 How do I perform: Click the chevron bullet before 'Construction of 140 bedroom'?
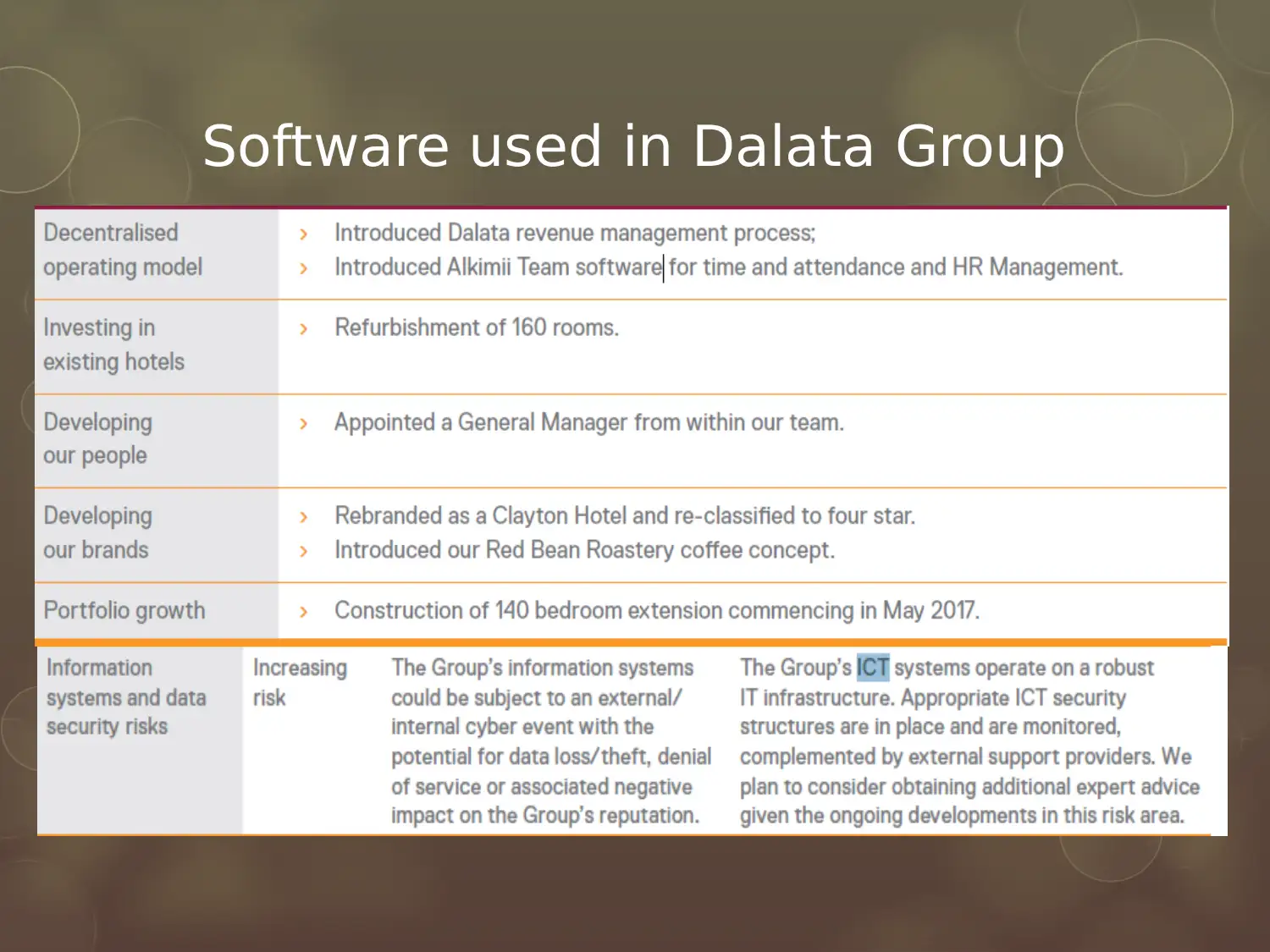pyautogui.click(x=304, y=612)
